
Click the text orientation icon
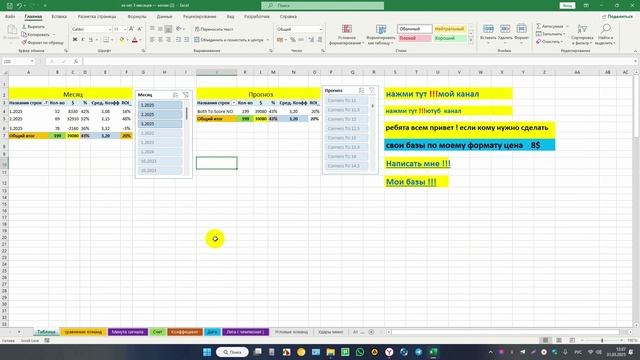[x=179, y=29]
